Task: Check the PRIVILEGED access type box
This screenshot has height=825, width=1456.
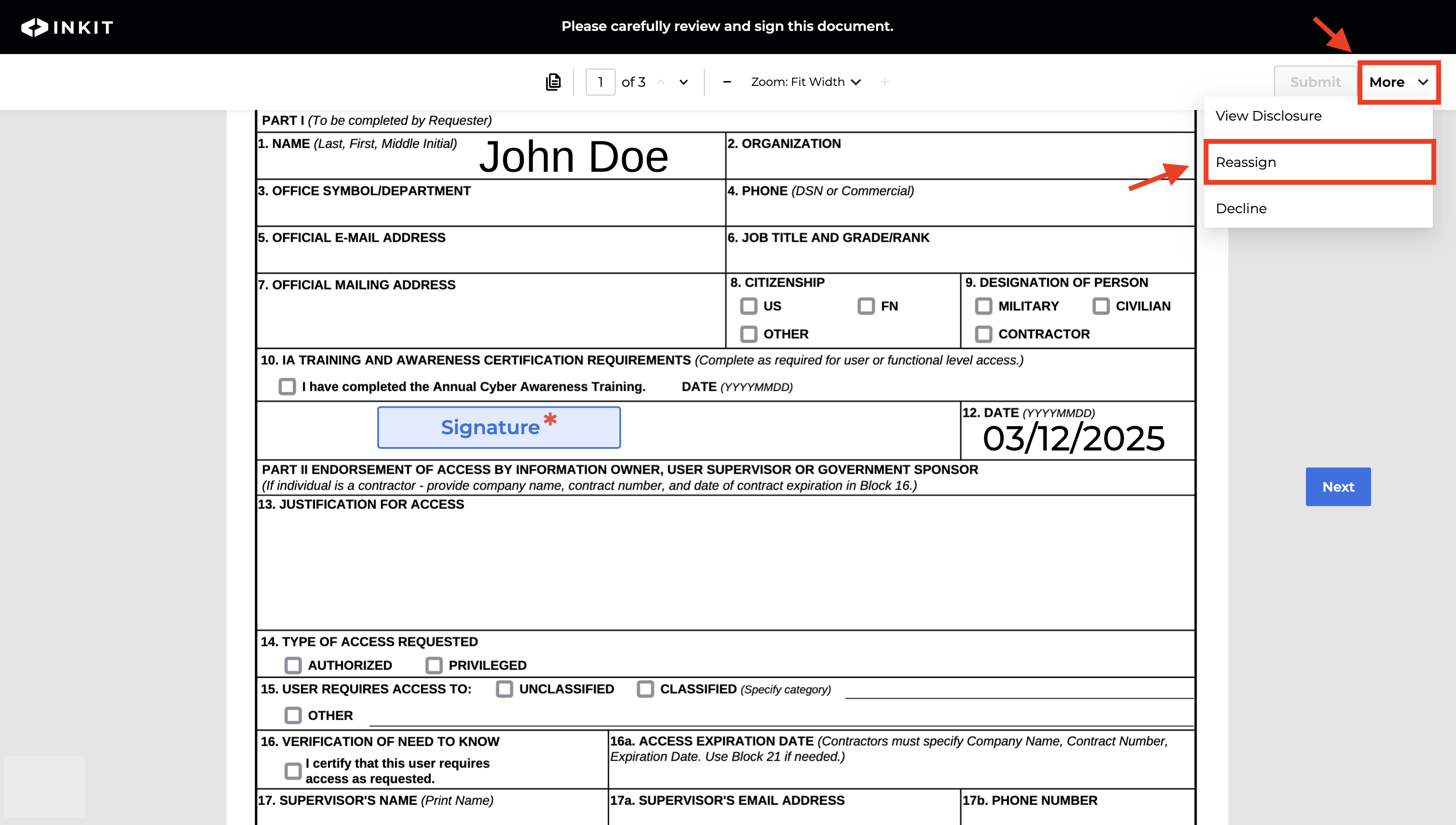Action: tap(434, 665)
